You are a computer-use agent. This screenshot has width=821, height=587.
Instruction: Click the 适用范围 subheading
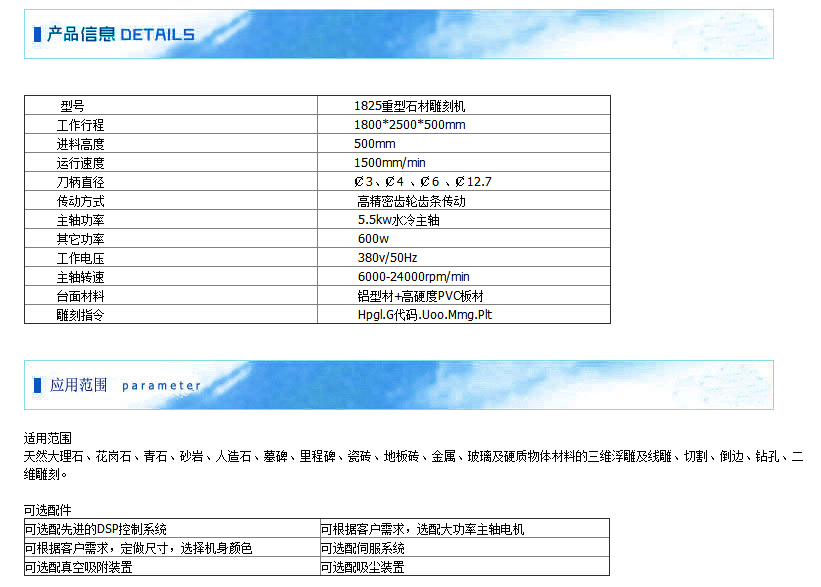pos(48,438)
